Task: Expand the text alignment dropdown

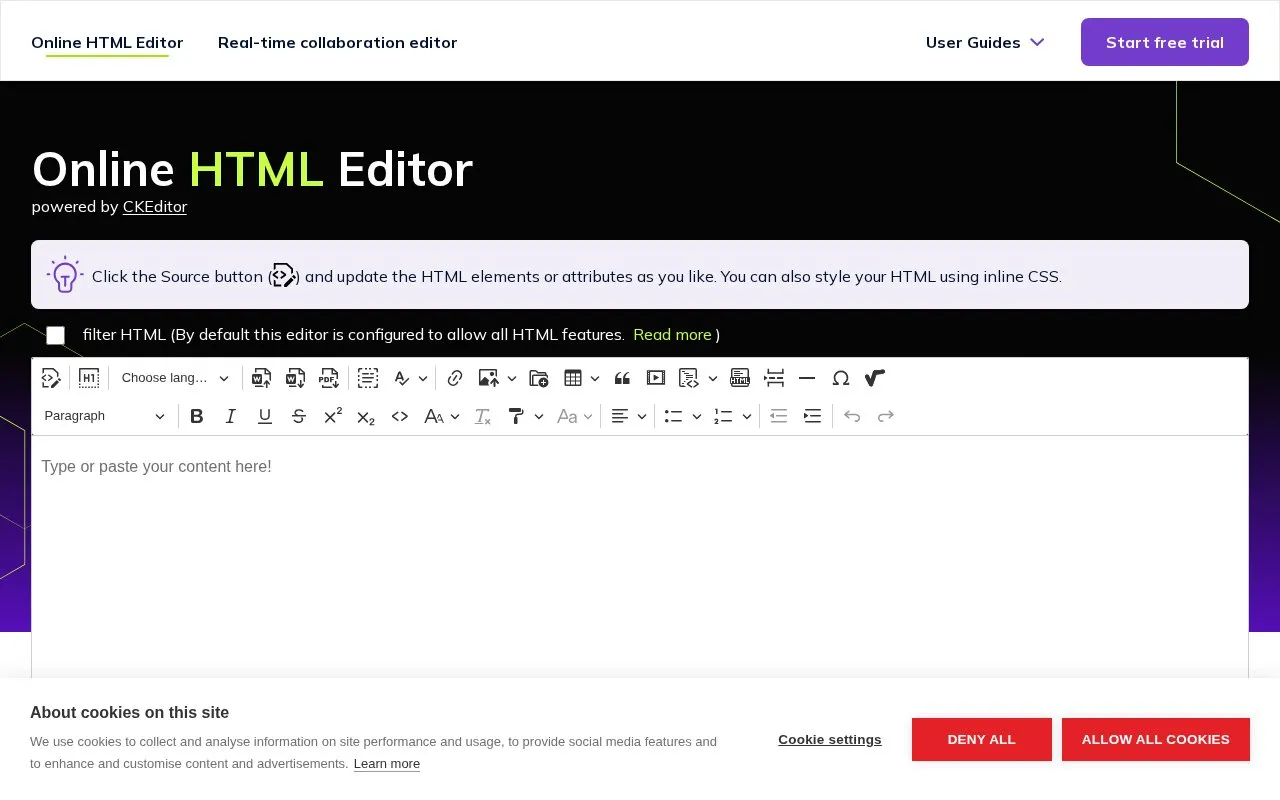Action: click(x=629, y=416)
